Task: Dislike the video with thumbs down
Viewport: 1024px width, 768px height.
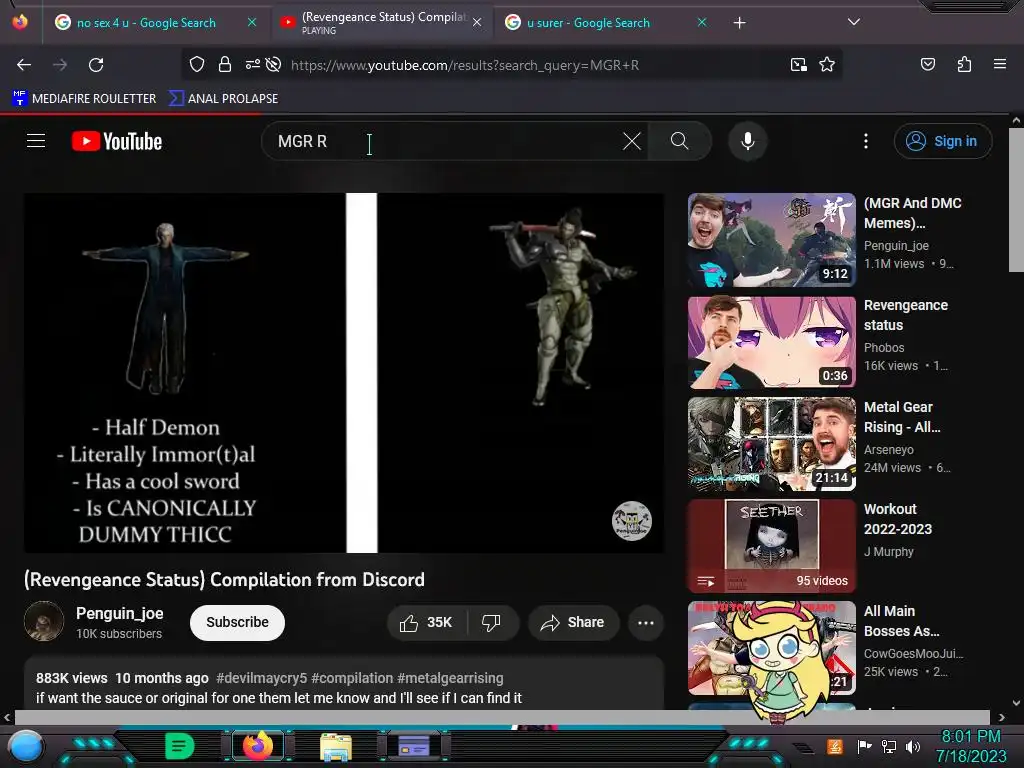Action: pyautogui.click(x=492, y=622)
